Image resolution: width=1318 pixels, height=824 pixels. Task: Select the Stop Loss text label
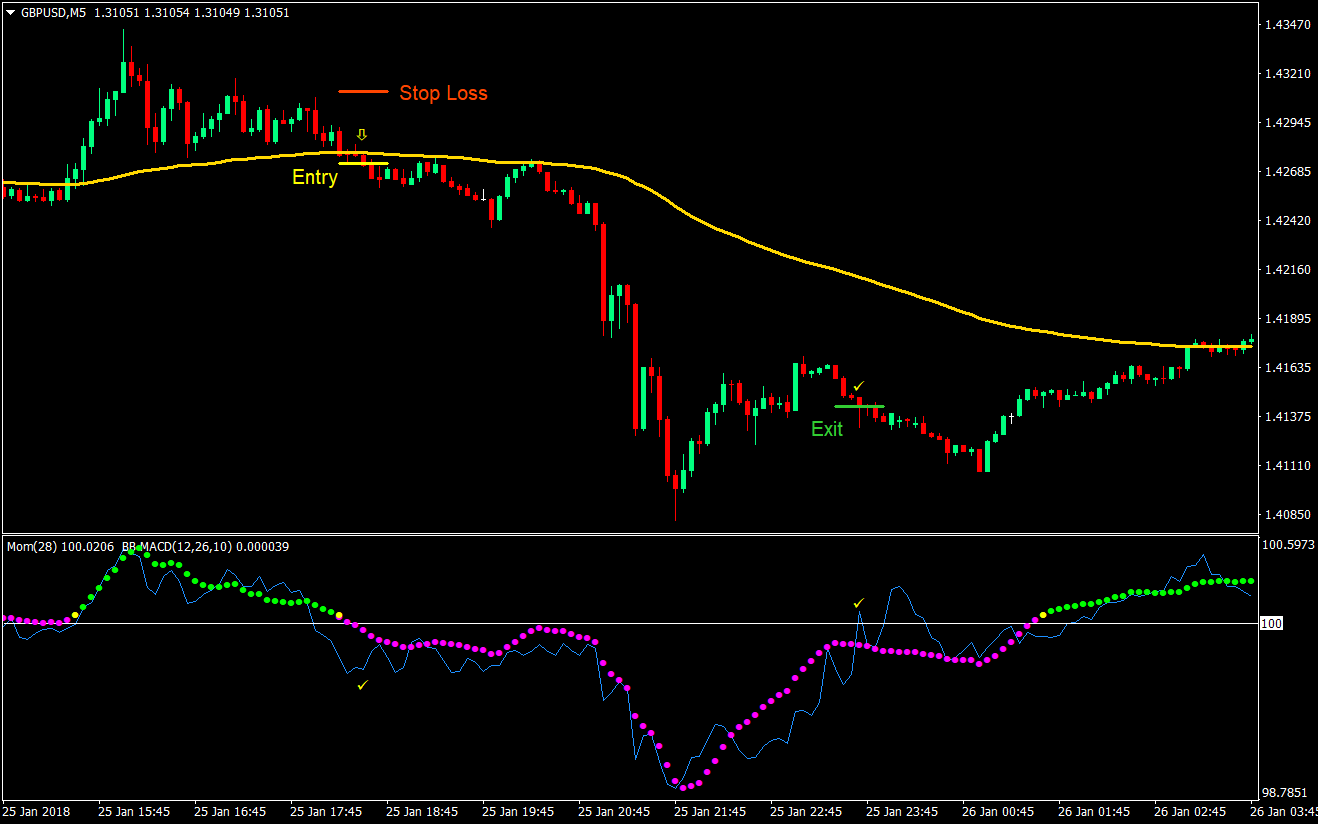(443, 93)
